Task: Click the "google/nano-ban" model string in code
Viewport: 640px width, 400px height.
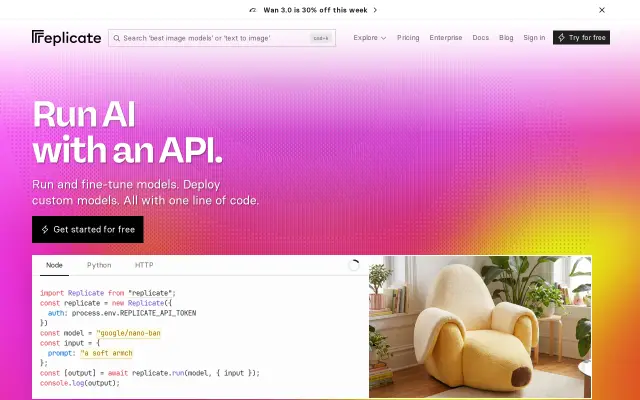Action: [129, 333]
